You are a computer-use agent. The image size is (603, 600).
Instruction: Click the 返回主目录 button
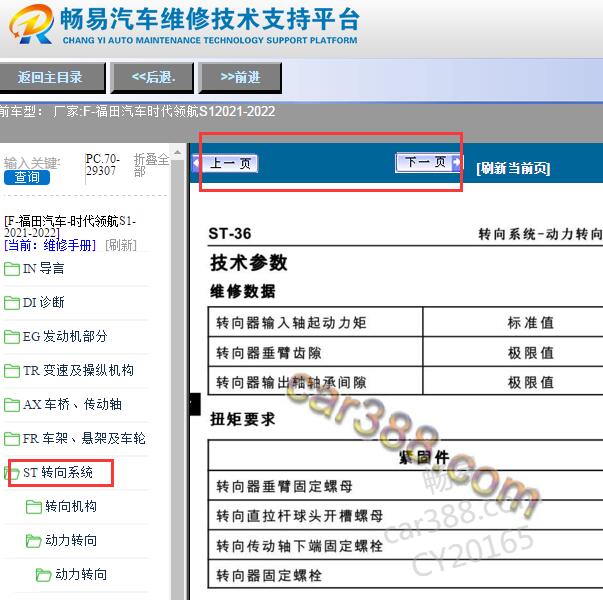[x=52, y=78]
